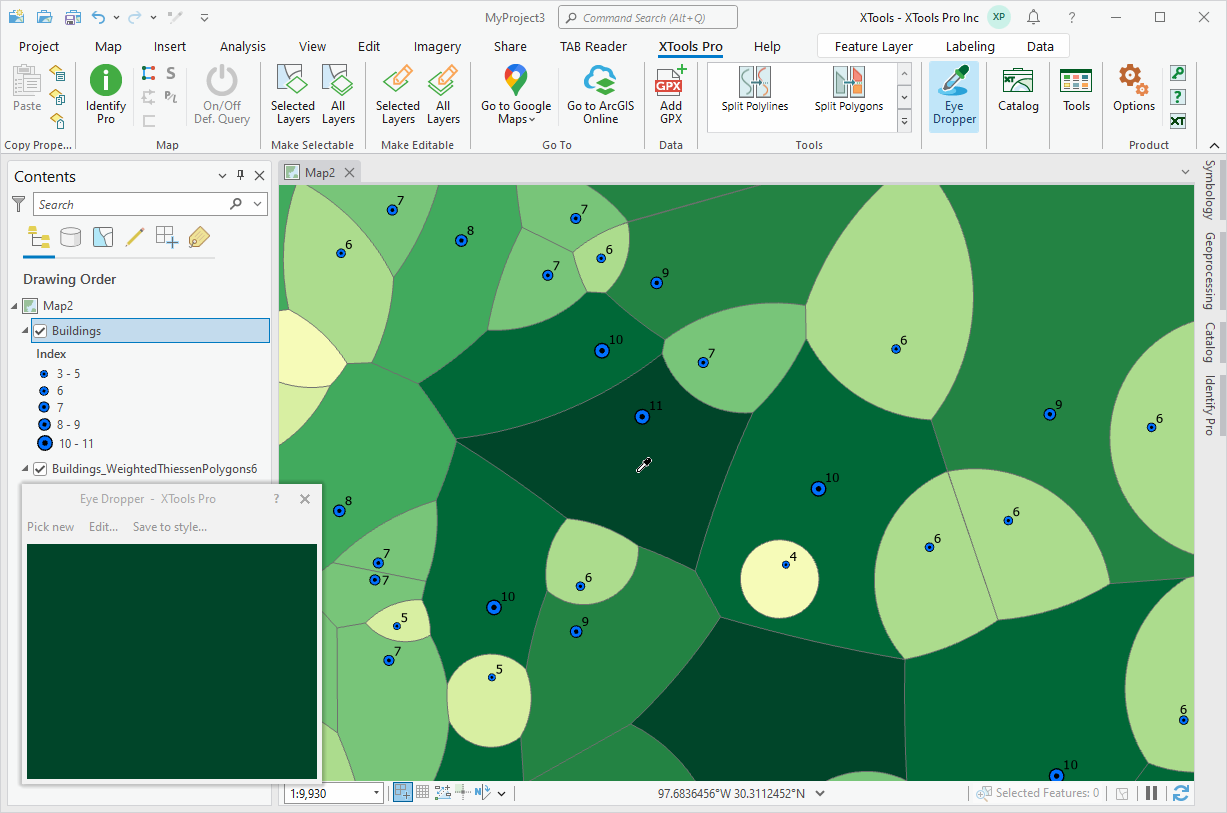Click the Eye Dropper tool
The height and width of the screenshot is (813, 1227).
click(x=953, y=95)
